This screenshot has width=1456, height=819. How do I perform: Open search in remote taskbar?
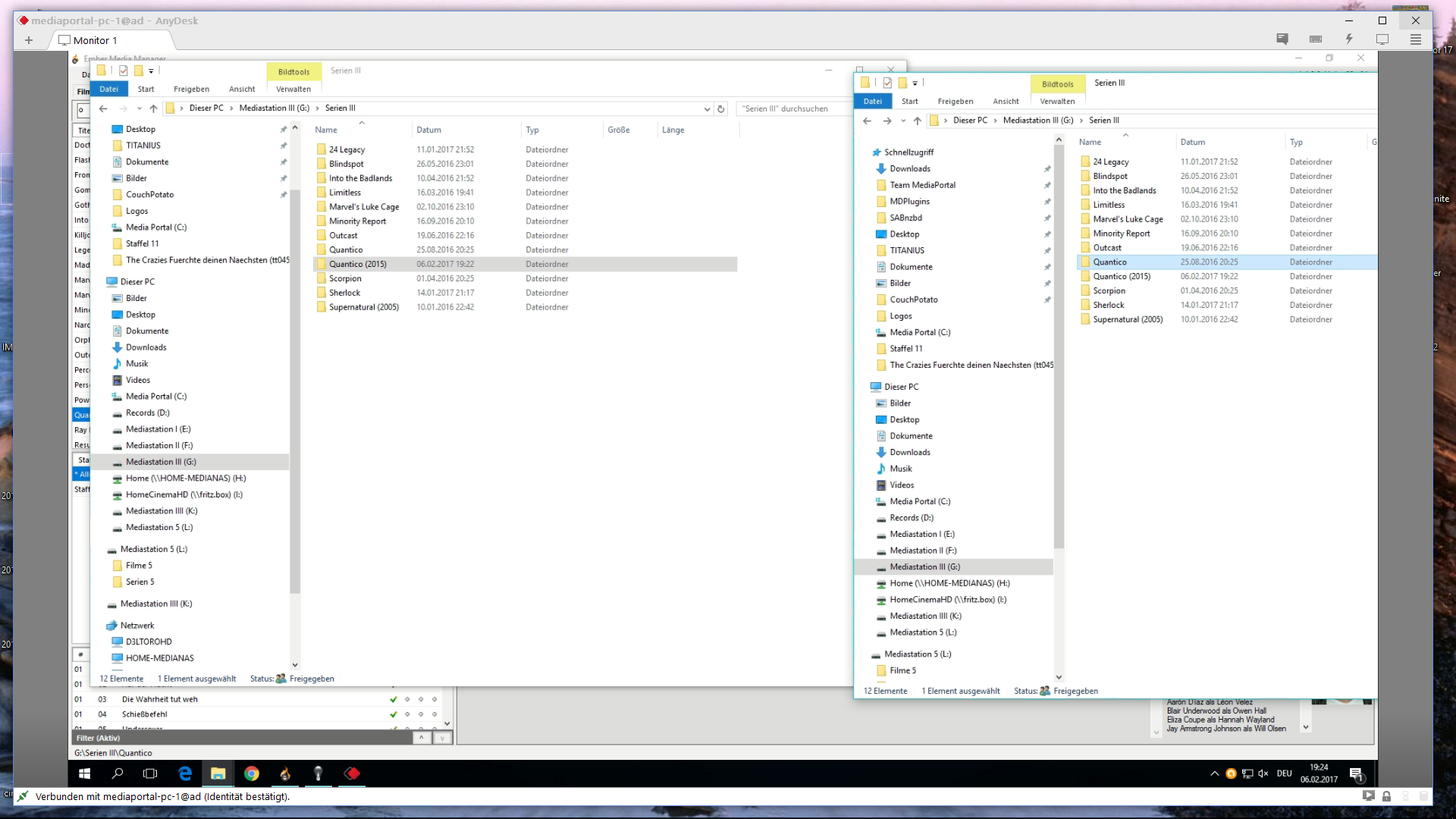[x=118, y=773]
